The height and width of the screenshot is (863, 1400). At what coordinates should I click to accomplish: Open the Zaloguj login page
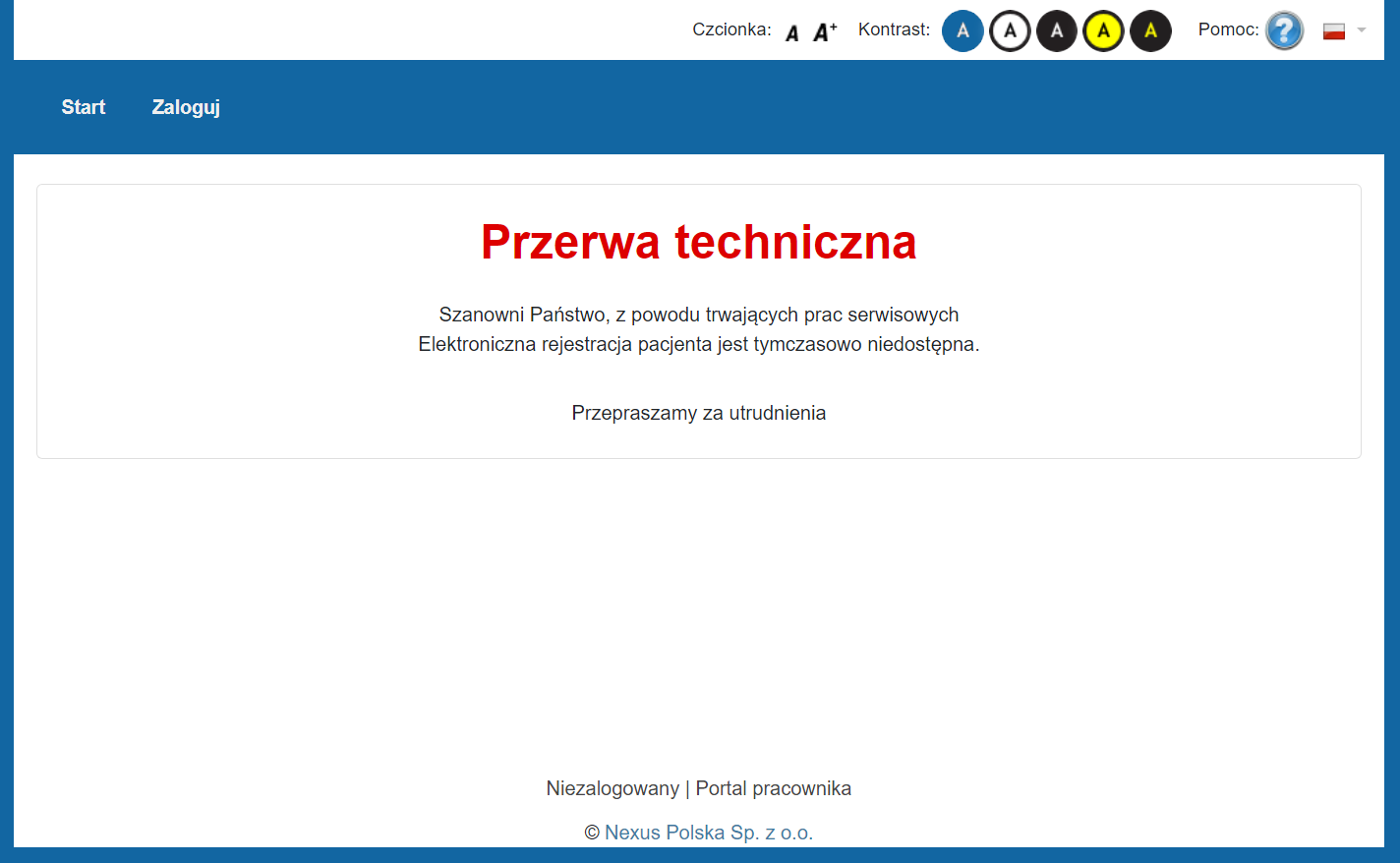point(186,107)
